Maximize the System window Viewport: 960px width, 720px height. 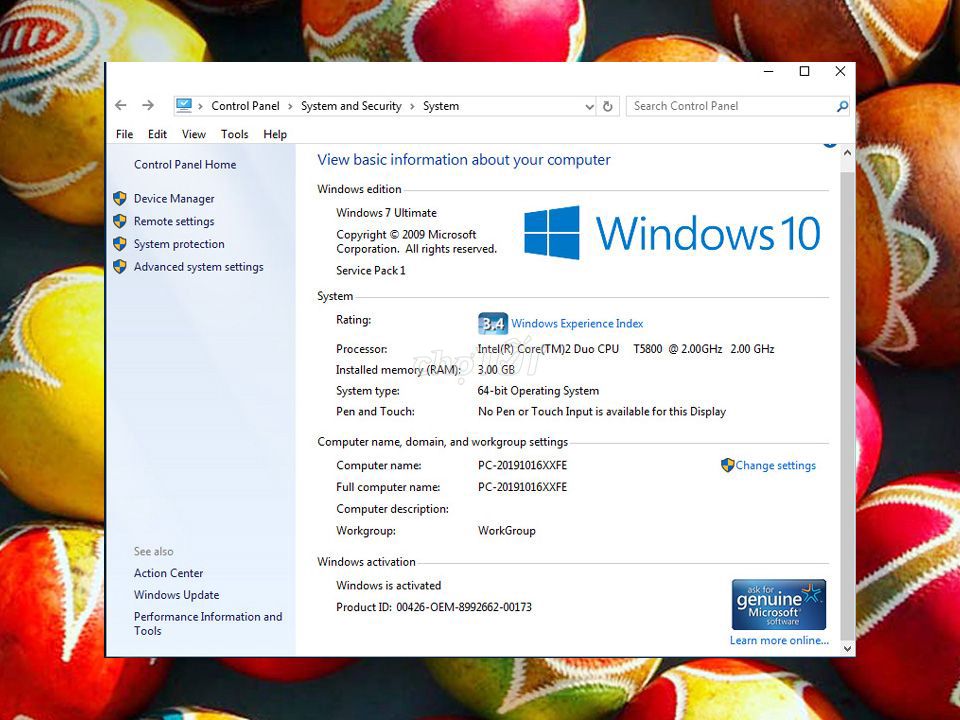click(804, 72)
